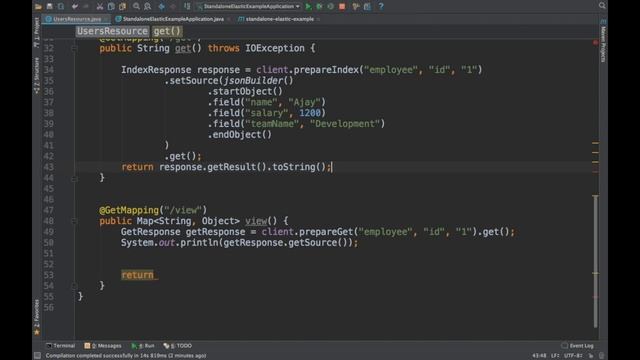Open the Messages tool window
640x360 pixels.
[103, 346]
